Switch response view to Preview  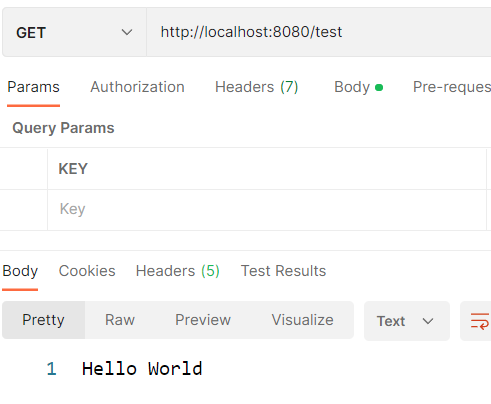coord(203,320)
